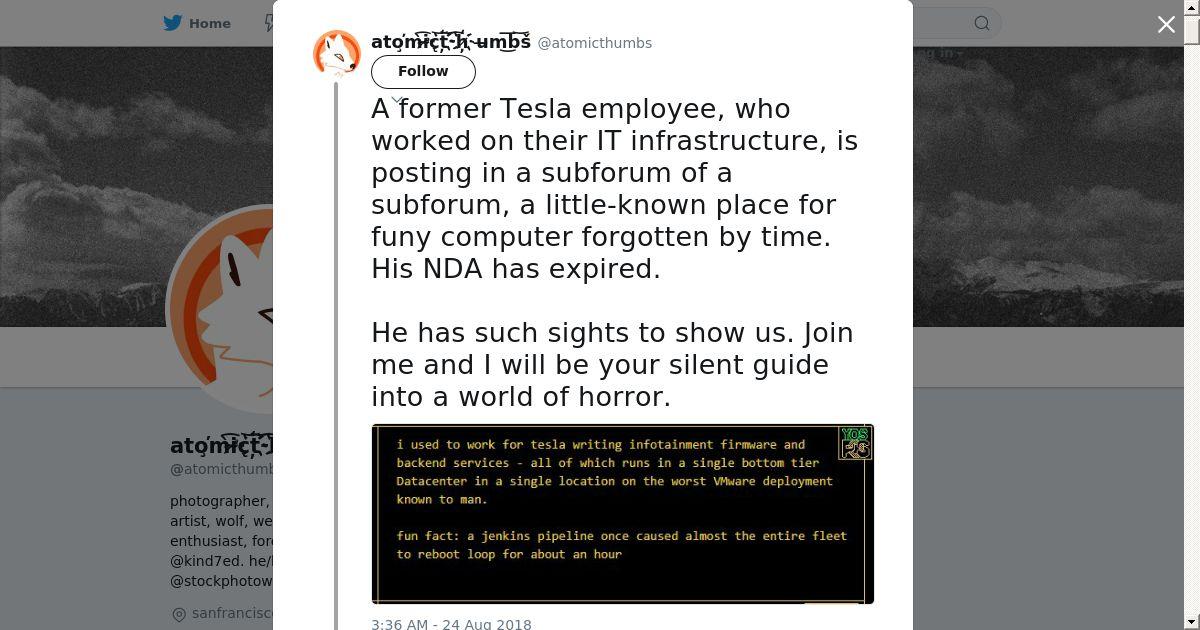Click the partially hidden Moments lightning icon
The width and height of the screenshot is (1200, 630).
(x=269, y=23)
